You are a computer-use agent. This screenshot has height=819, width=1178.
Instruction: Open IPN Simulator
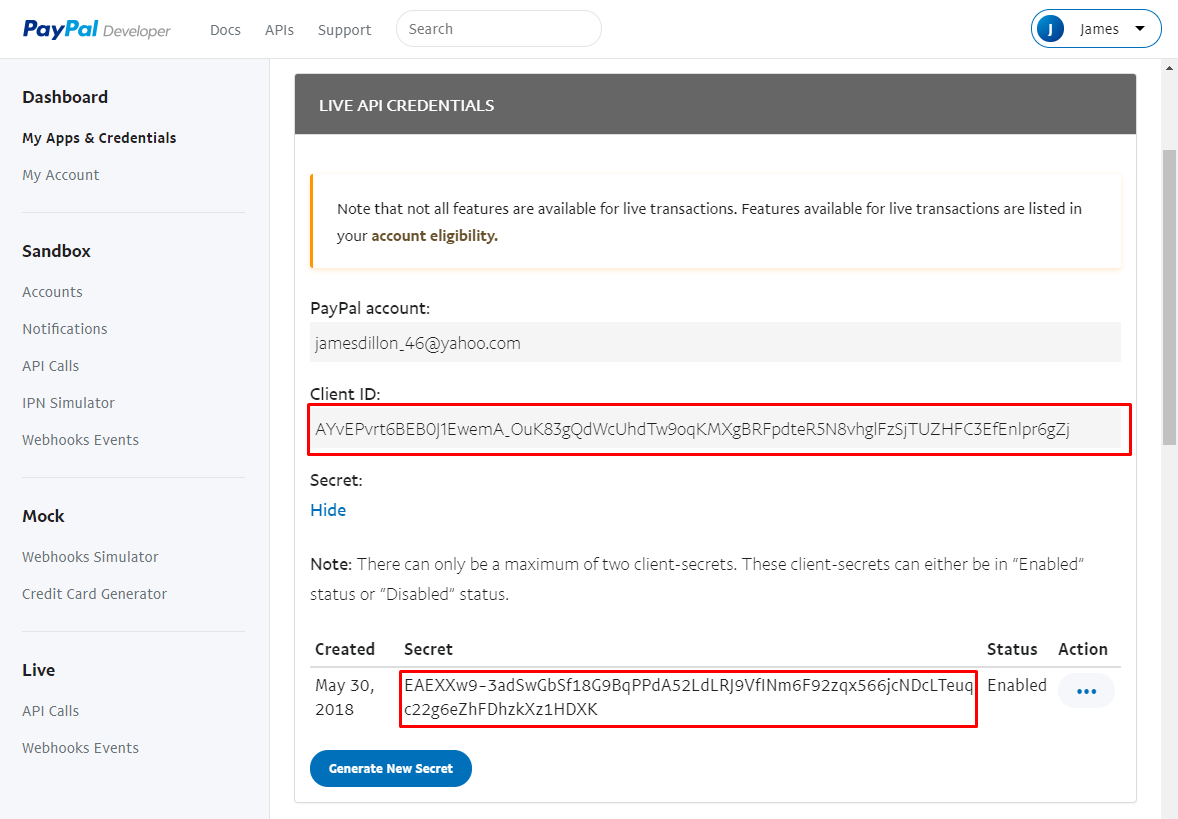pyautogui.click(x=68, y=403)
